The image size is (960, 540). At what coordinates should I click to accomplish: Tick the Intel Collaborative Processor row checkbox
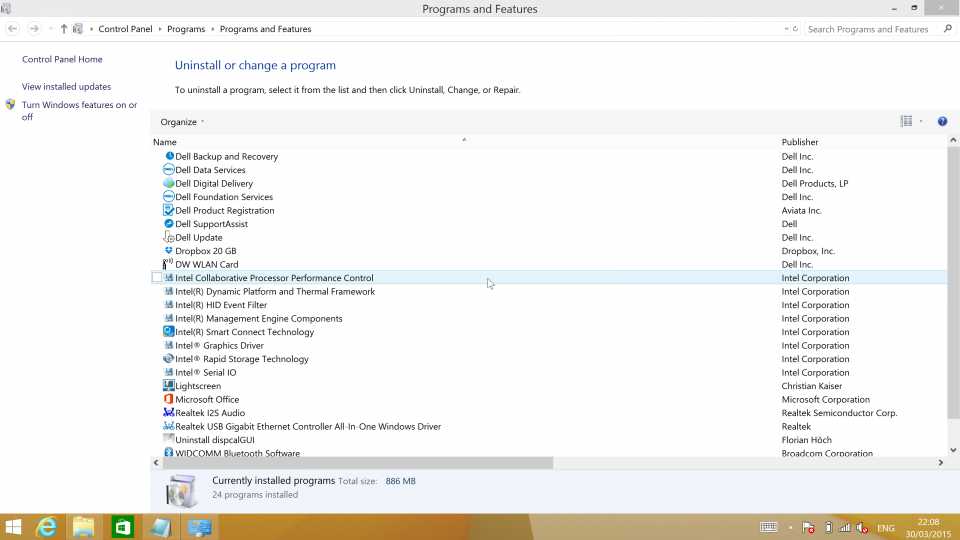pyautogui.click(x=157, y=277)
